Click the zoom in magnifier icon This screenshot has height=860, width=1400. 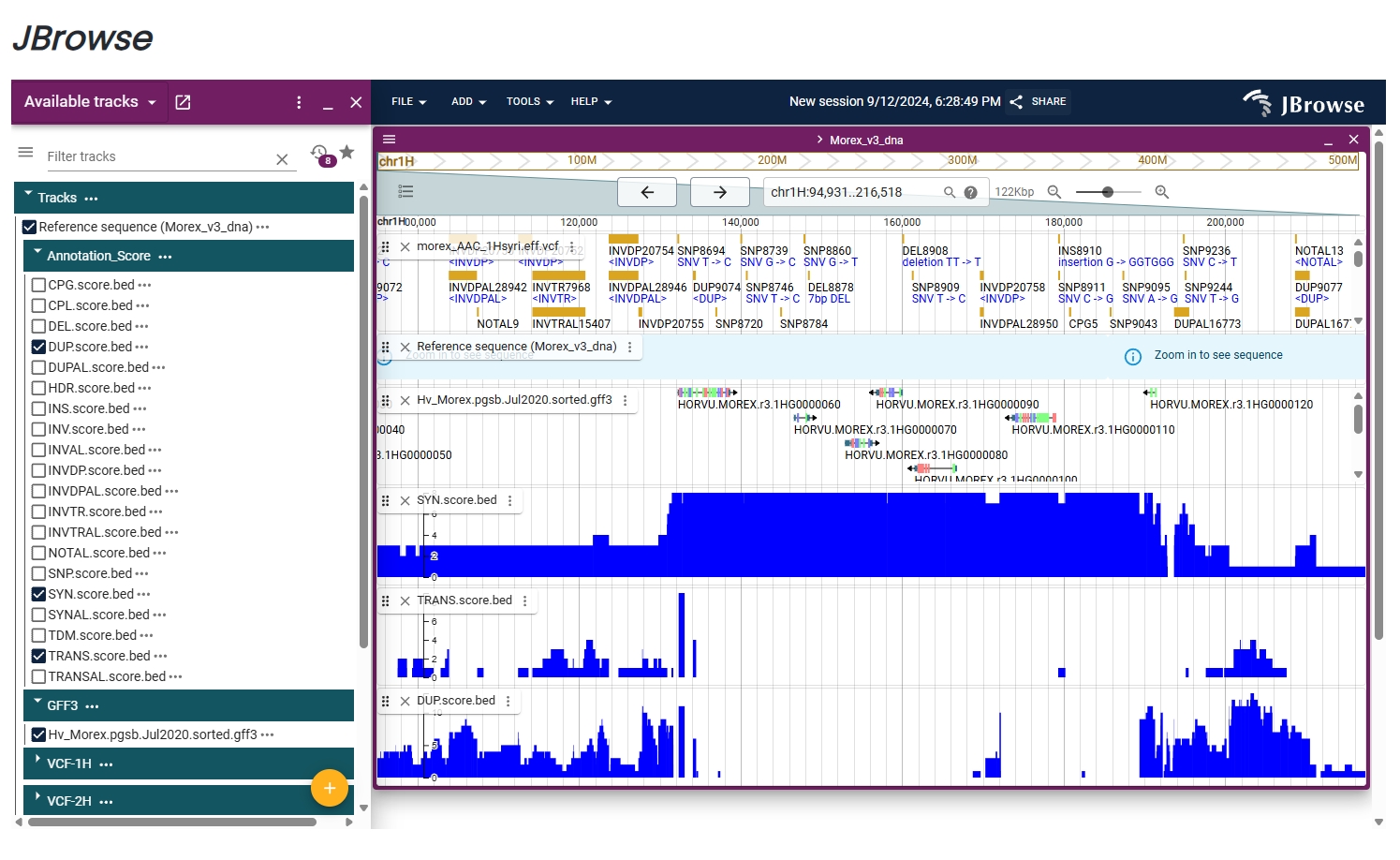tap(1161, 192)
